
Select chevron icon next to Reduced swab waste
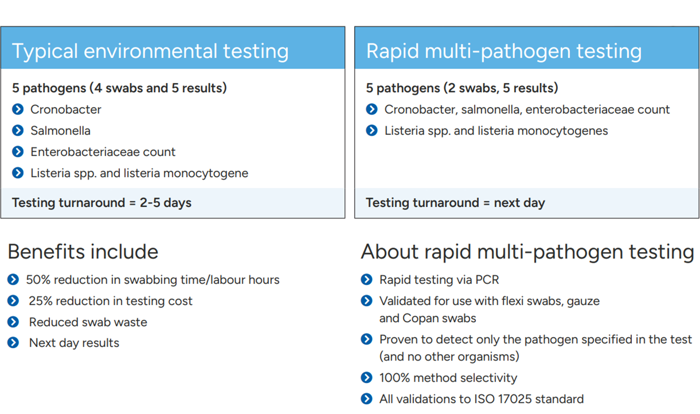13,322
